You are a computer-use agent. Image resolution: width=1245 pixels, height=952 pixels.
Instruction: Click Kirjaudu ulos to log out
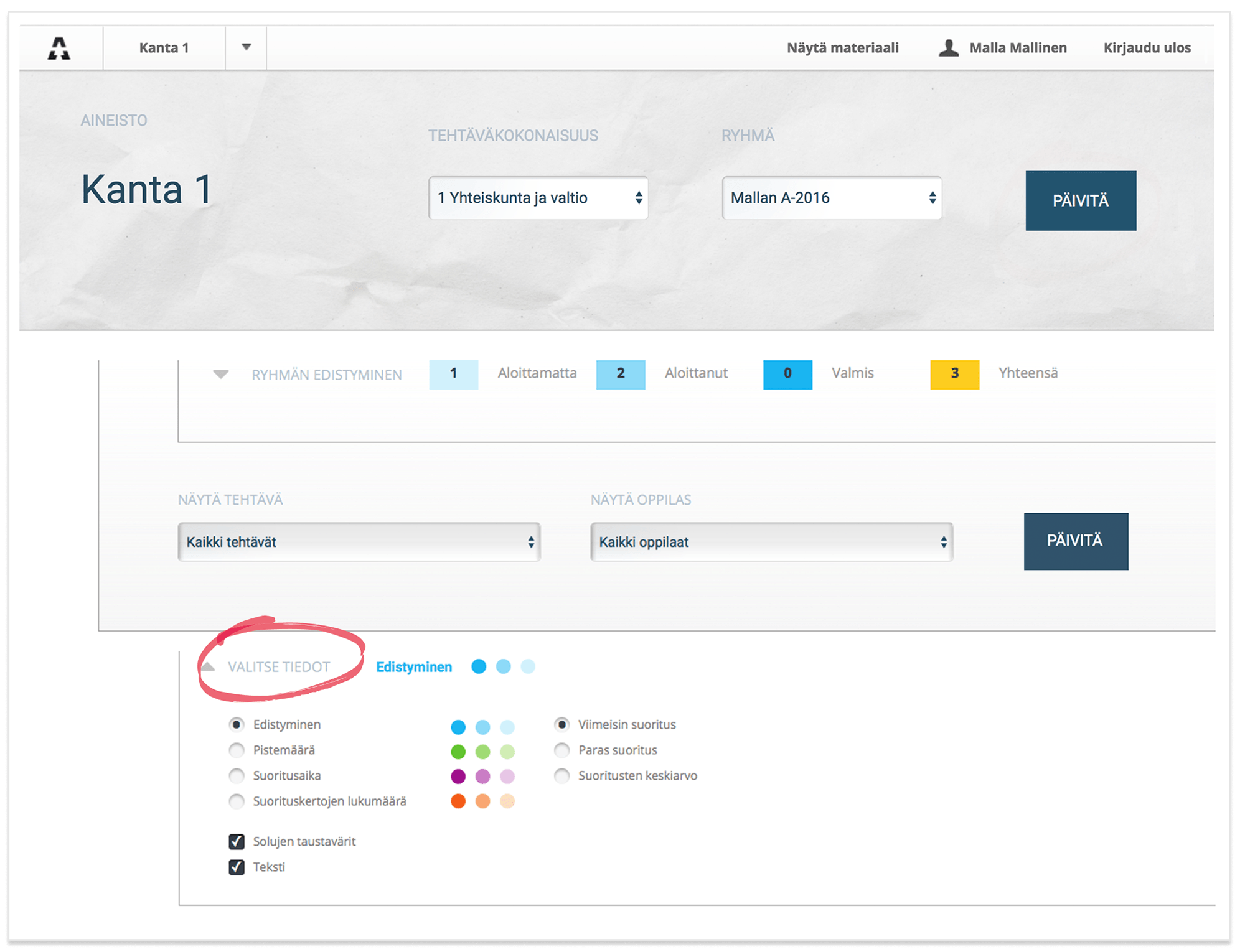1147,48
